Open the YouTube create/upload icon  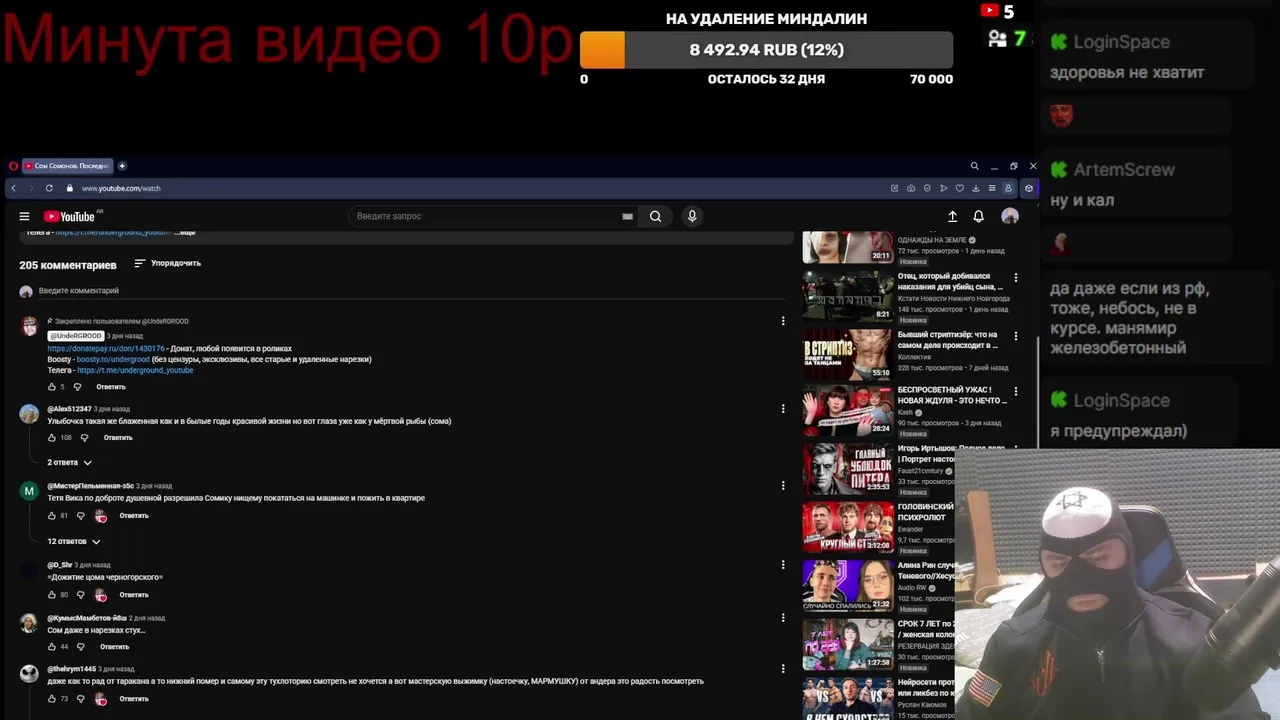tap(952, 216)
